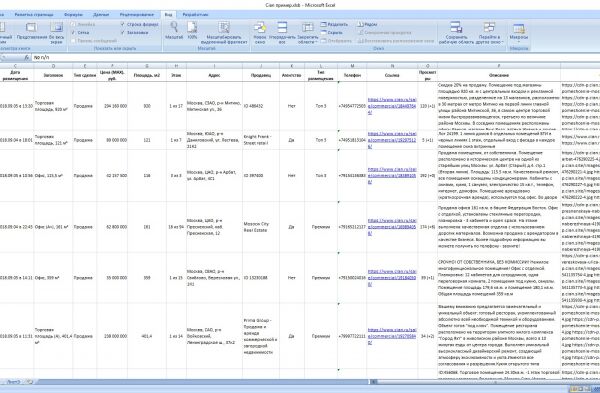
Task: Select the Лист1 sheet tab
Action: (13, 382)
